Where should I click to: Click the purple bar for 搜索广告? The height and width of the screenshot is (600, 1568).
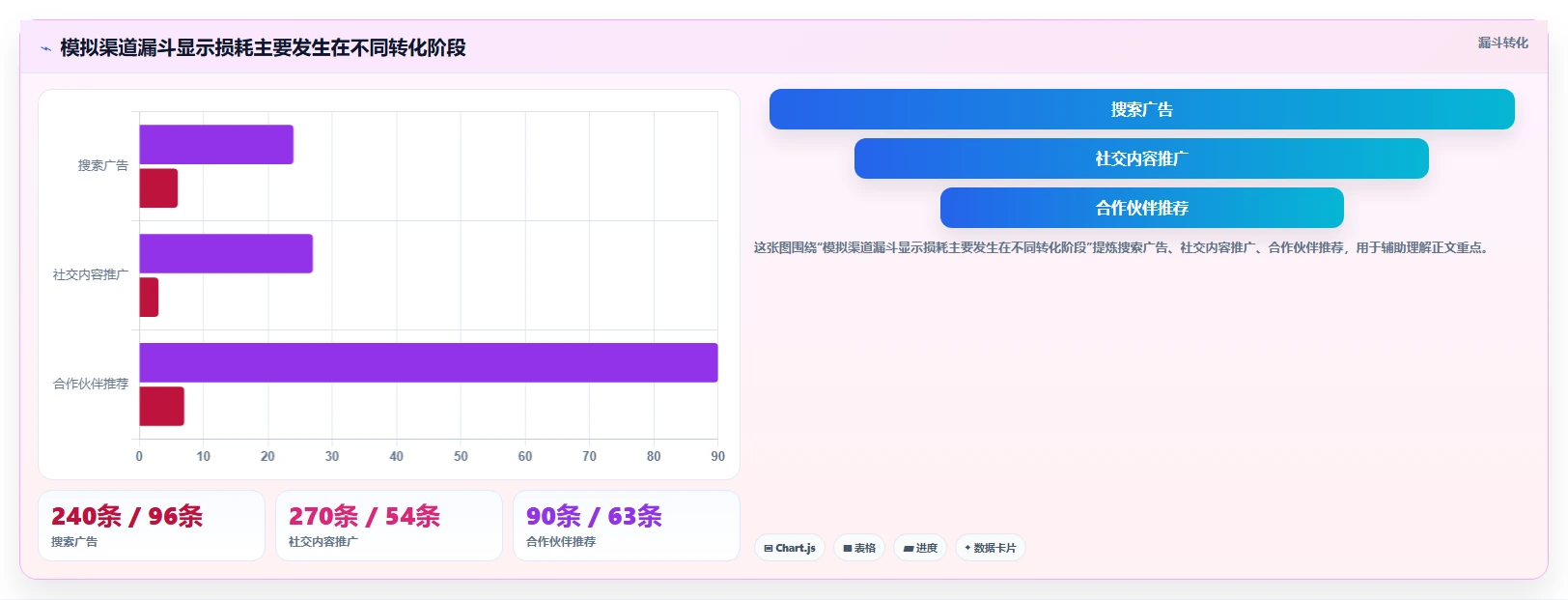216,145
